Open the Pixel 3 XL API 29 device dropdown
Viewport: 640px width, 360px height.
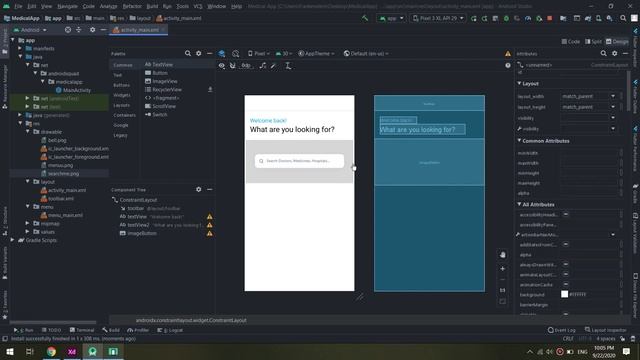pos(438,18)
